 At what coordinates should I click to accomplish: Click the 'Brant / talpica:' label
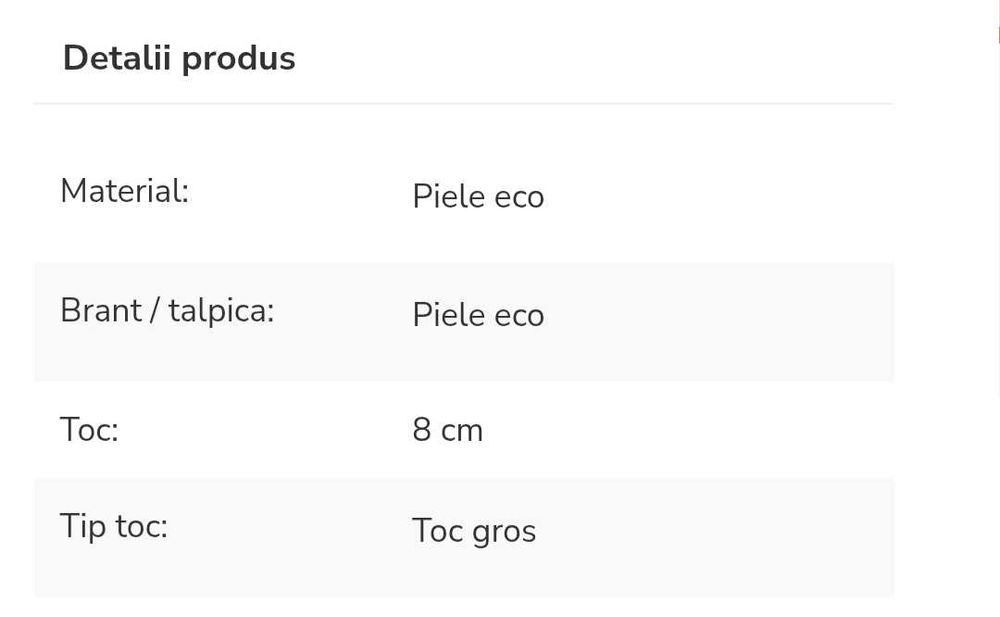coord(166,311)
